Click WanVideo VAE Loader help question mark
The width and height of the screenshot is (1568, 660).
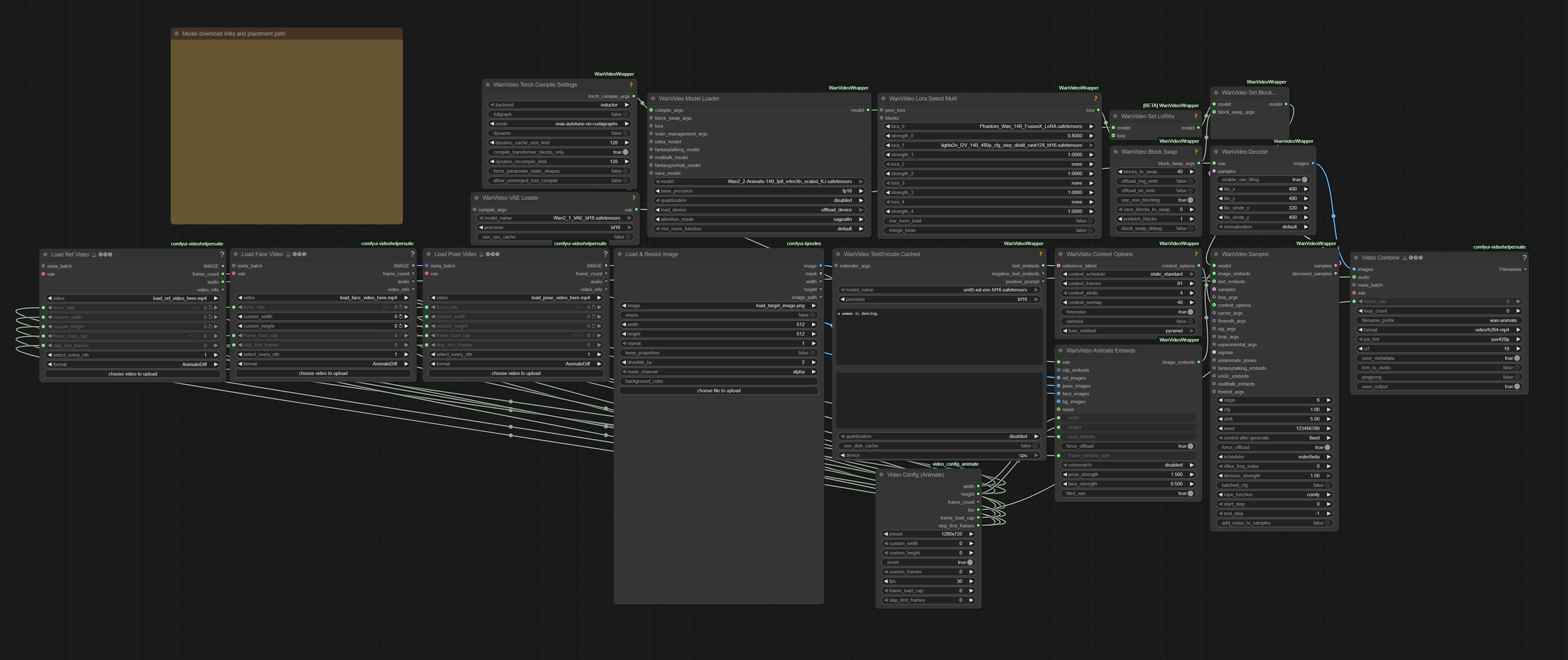[634, 198]
